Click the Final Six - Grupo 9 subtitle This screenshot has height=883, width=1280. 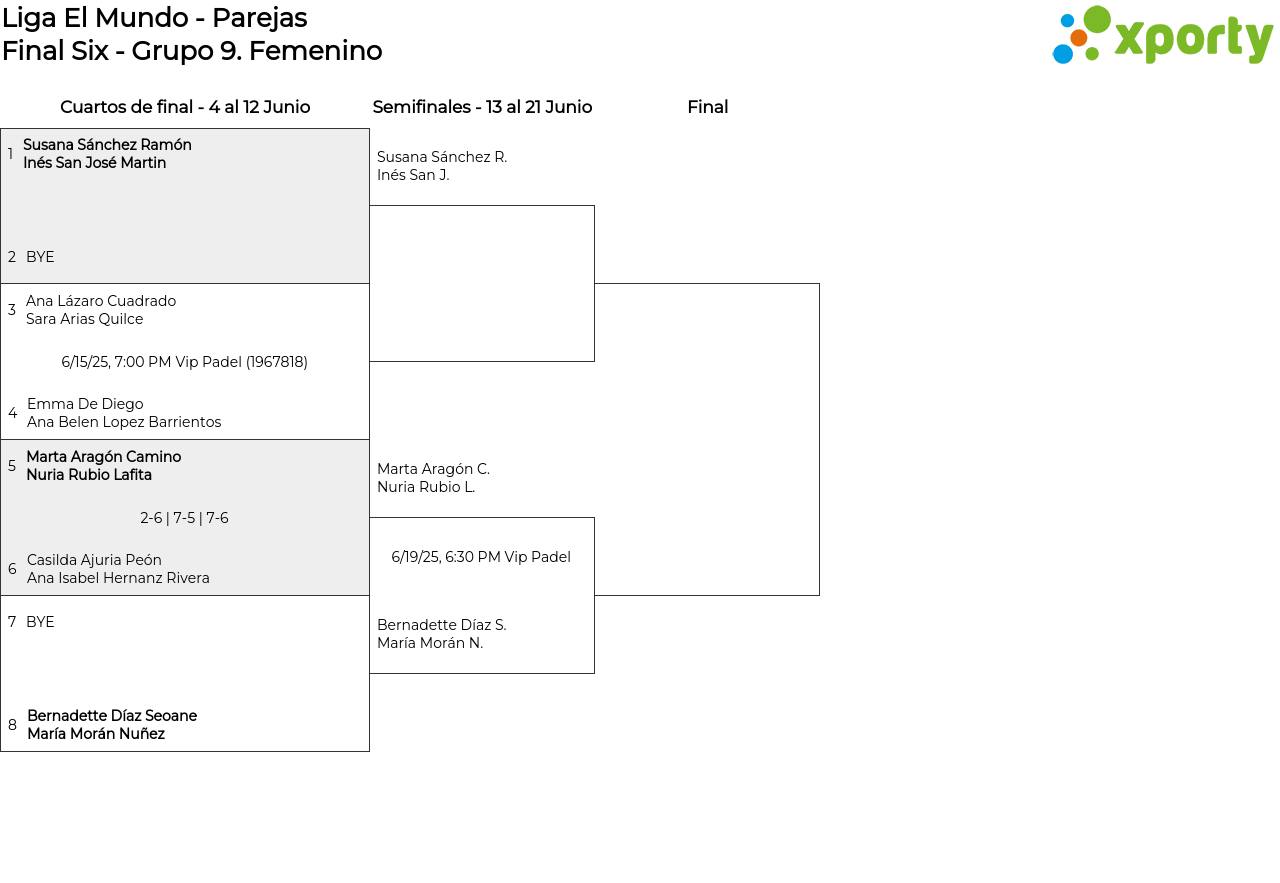192,51
